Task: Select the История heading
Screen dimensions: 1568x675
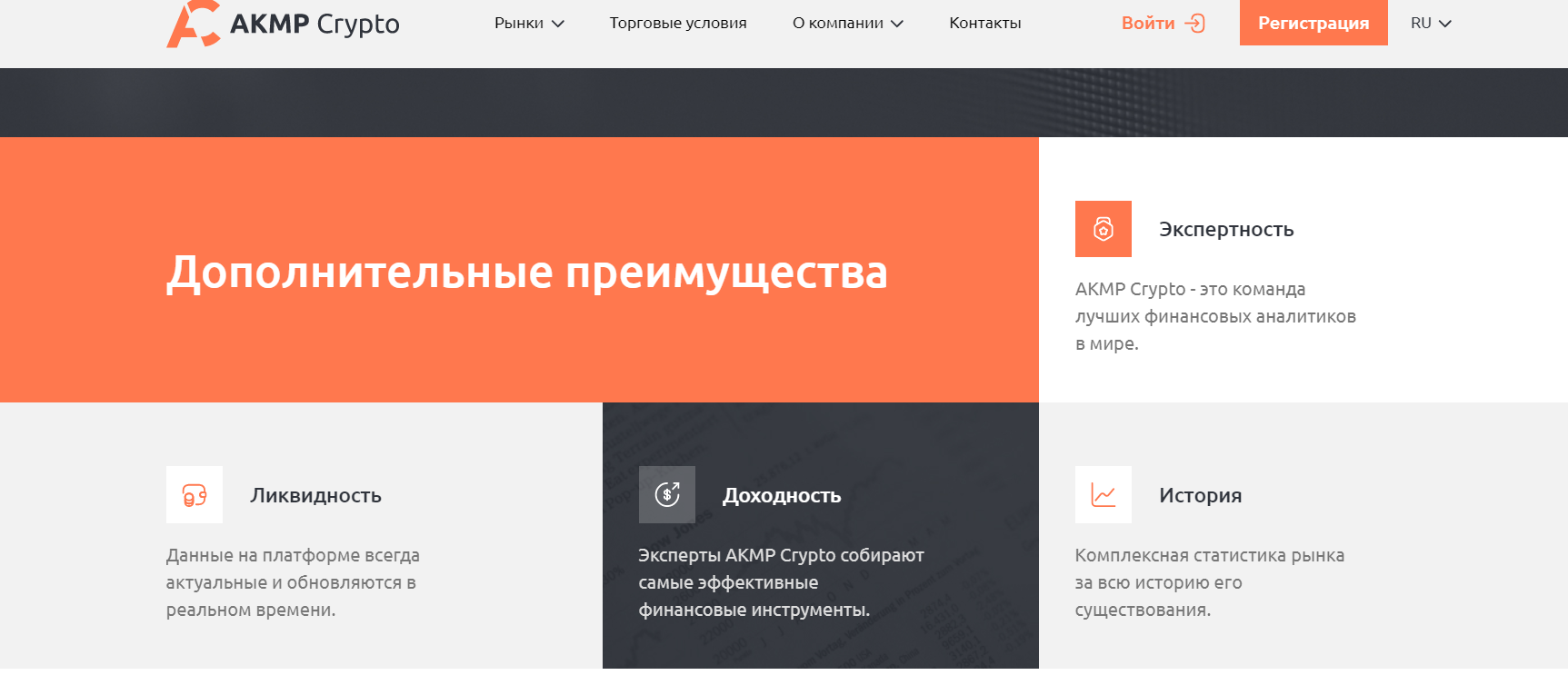Action: tap(1200, 495)
